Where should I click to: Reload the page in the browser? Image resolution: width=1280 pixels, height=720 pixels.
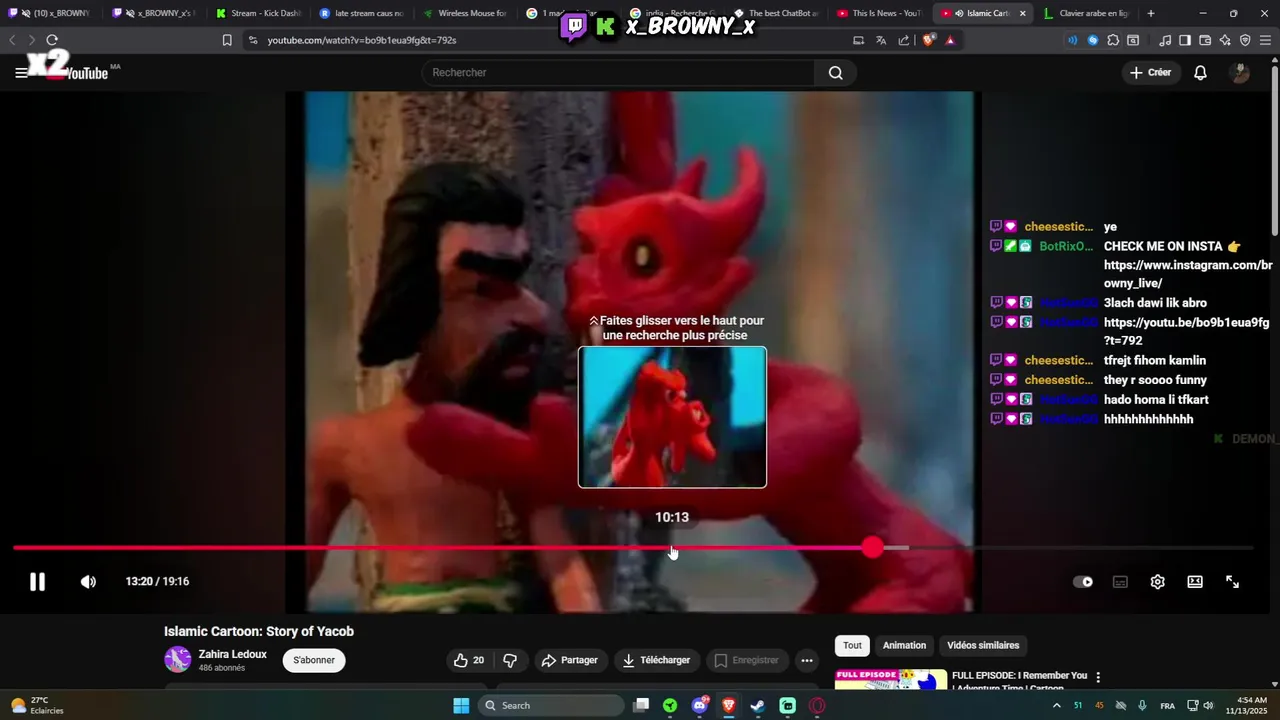click(x=52, y=40)
